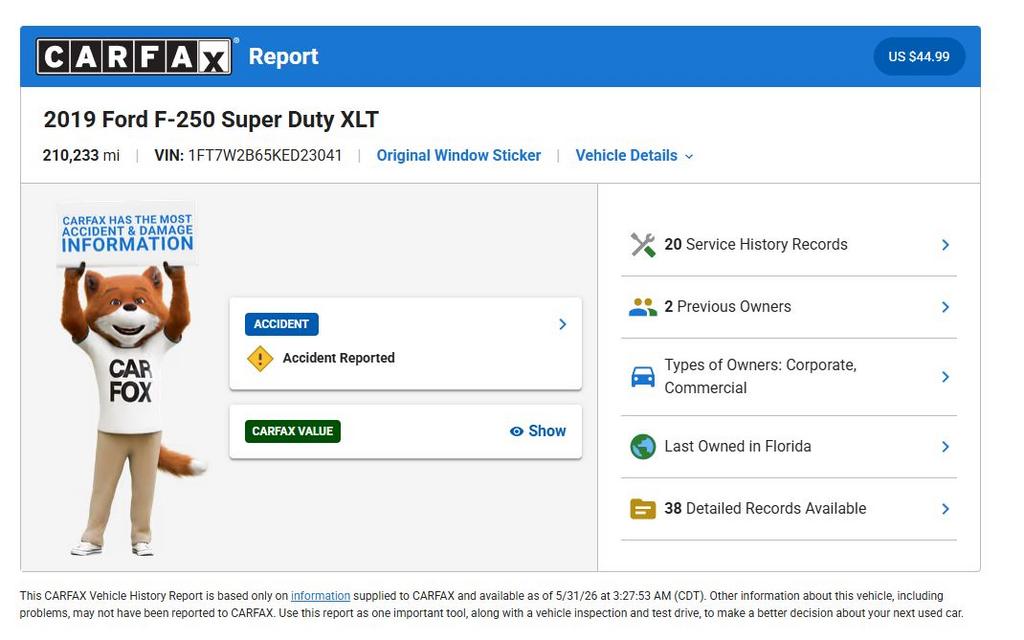Viewport: 1024px width, 640px height.
Task: Click the green CARFAX VALUE badge
Action: [x=293, y=431]
